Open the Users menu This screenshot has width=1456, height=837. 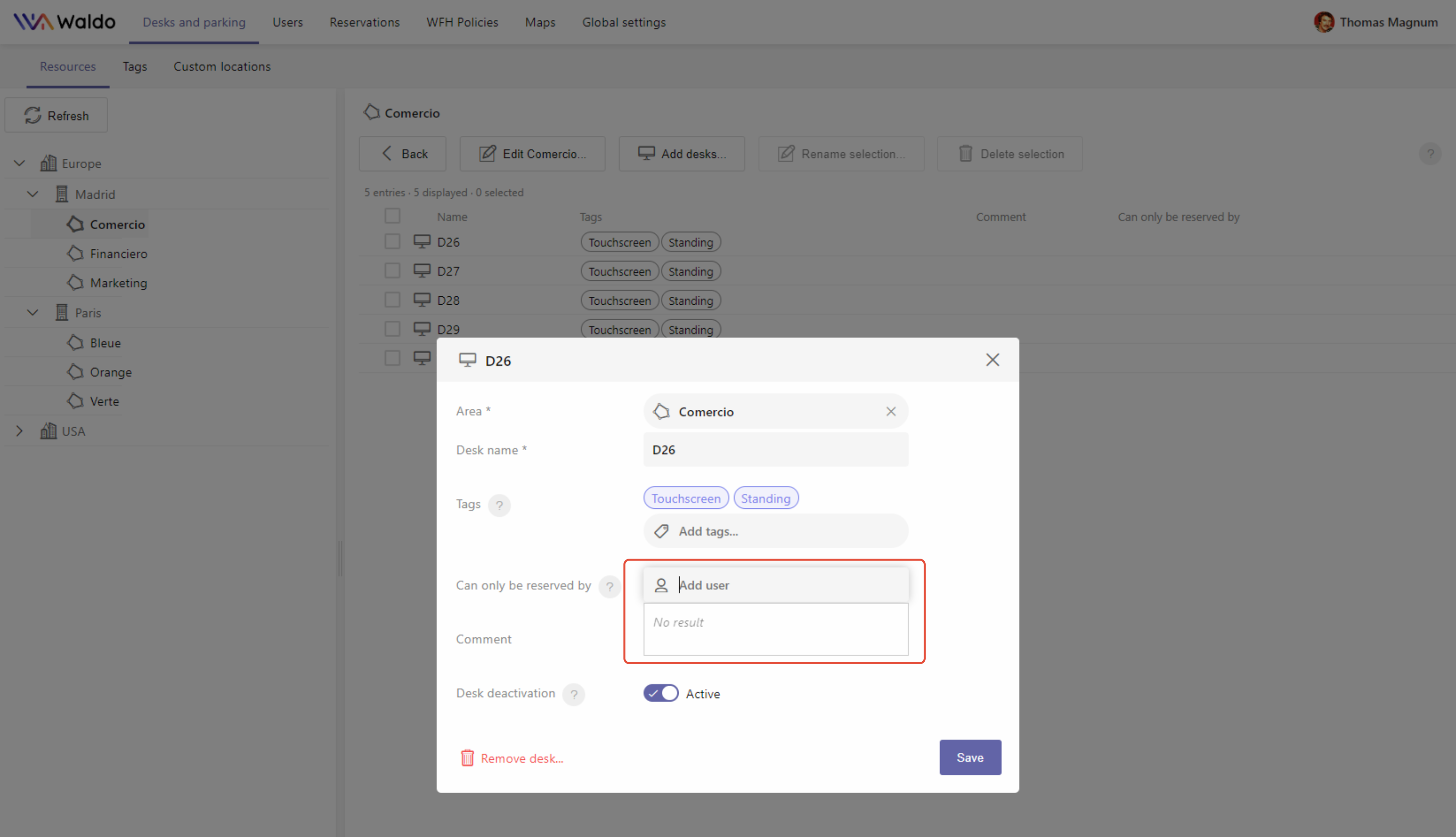[x=287, y=22]
